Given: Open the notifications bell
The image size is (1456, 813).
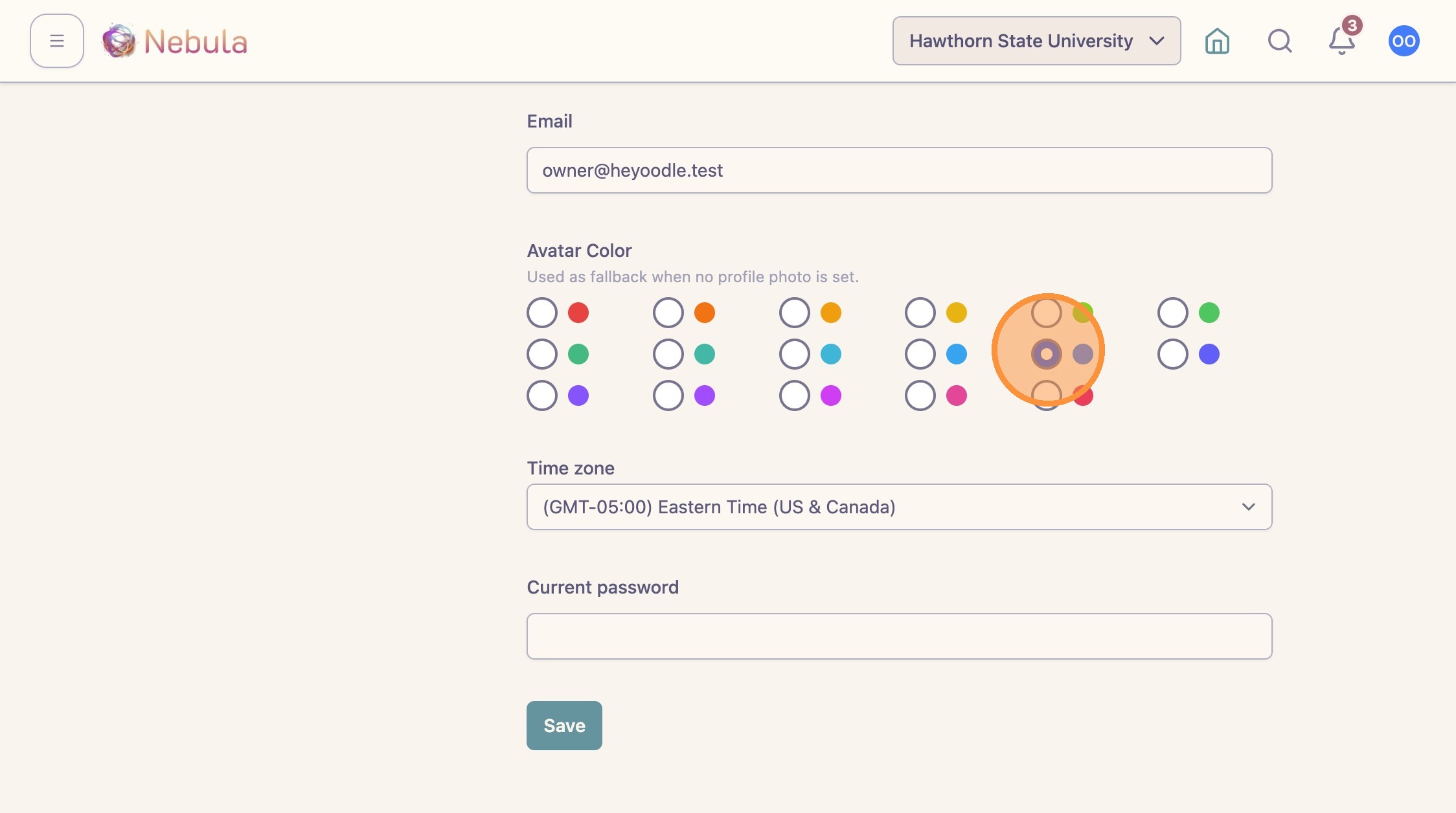Looking at the screenshot, I should point(1341,41).
